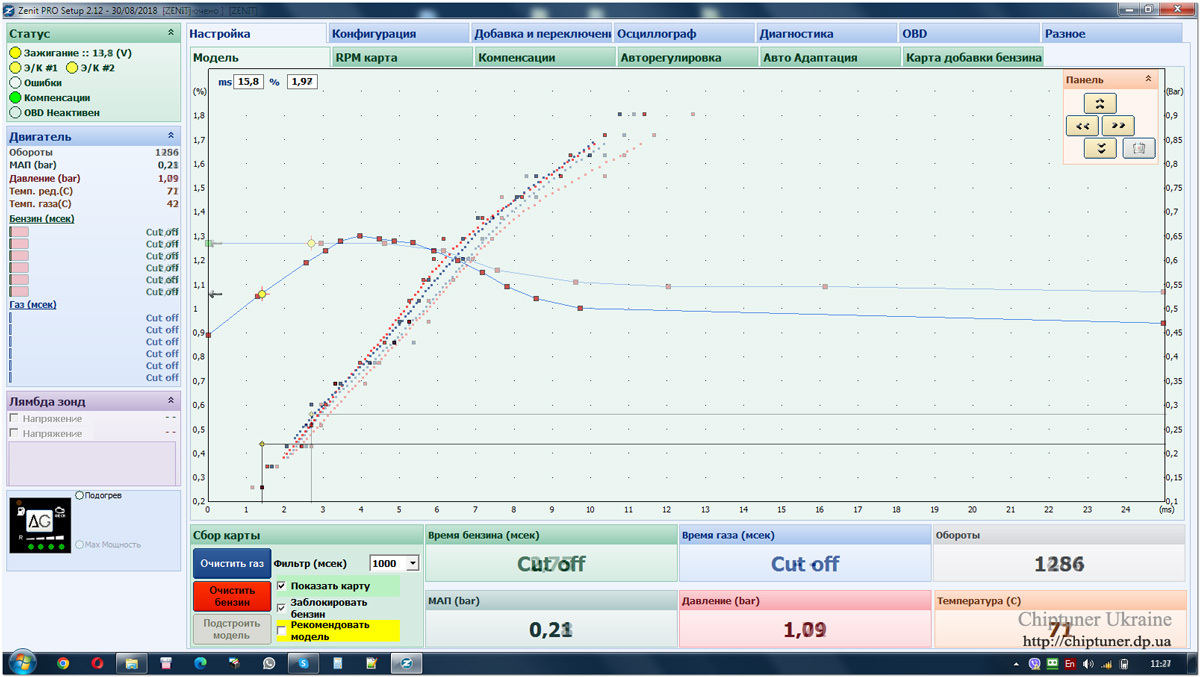The image size is (1200, 677).
Task: Click the double up-arrow button in Панель
Action: [1100, 102]
